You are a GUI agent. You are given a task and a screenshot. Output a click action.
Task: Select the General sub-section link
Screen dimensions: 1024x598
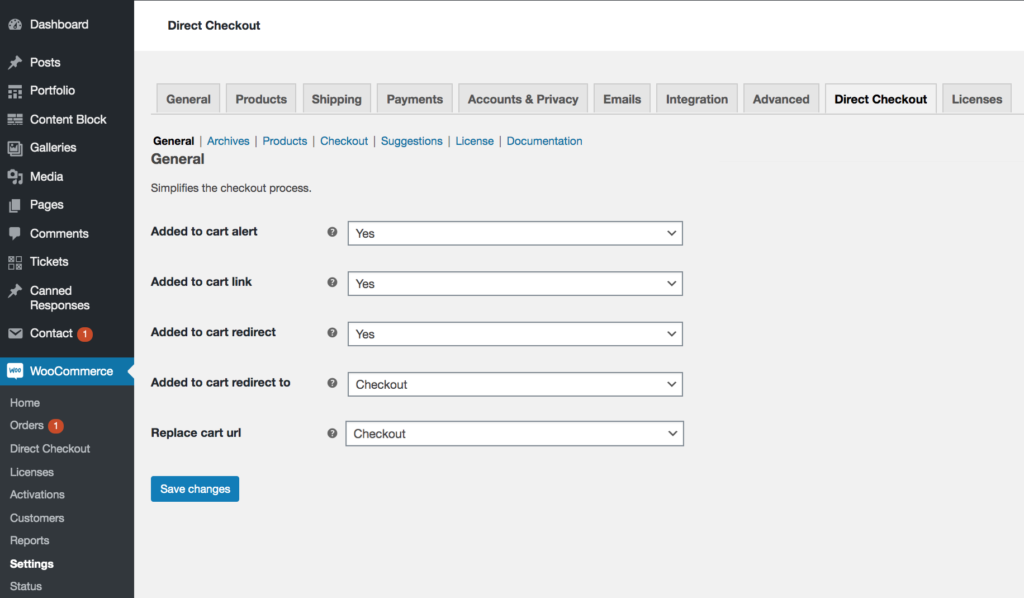coord(174,141)
